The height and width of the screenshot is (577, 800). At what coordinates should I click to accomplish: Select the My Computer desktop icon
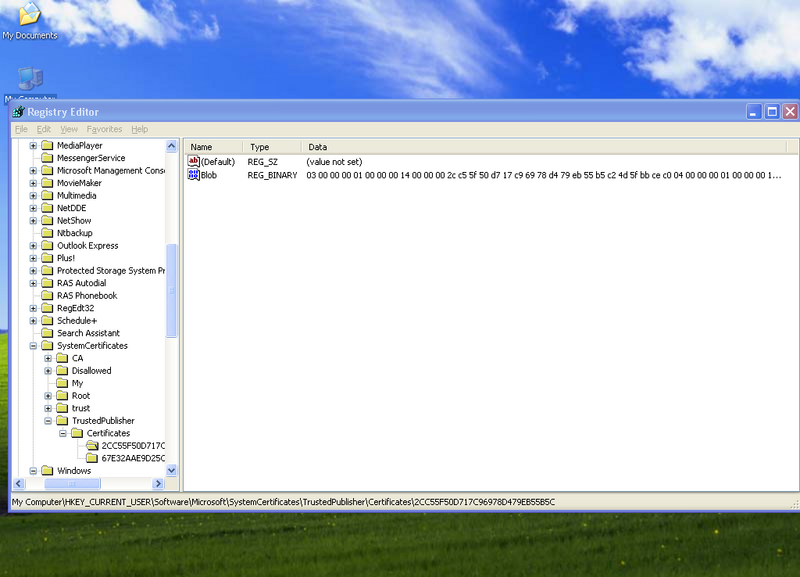coord(31,79)
